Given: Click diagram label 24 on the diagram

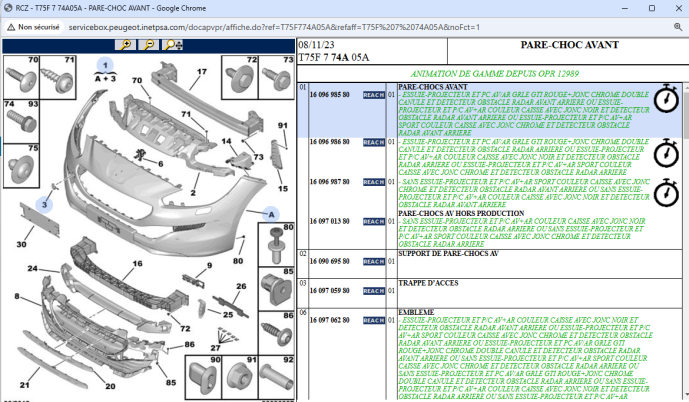Looking at the screenshot, I should (x=33, y=268).
